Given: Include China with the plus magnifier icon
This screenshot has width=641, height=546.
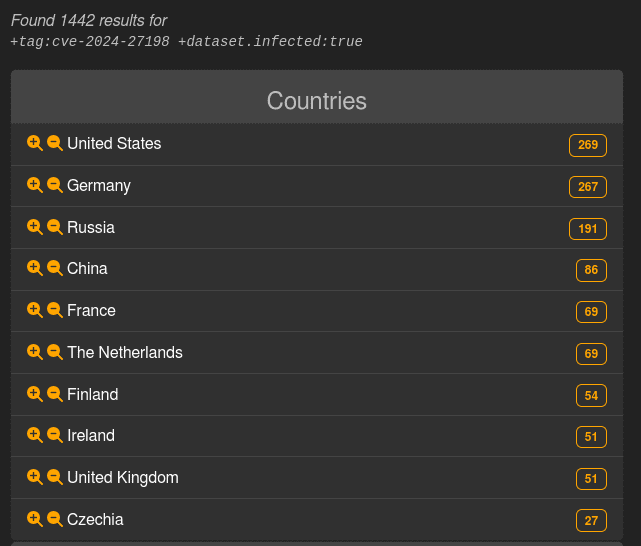Looking at the screenshot, I should [x=34, y=268].
